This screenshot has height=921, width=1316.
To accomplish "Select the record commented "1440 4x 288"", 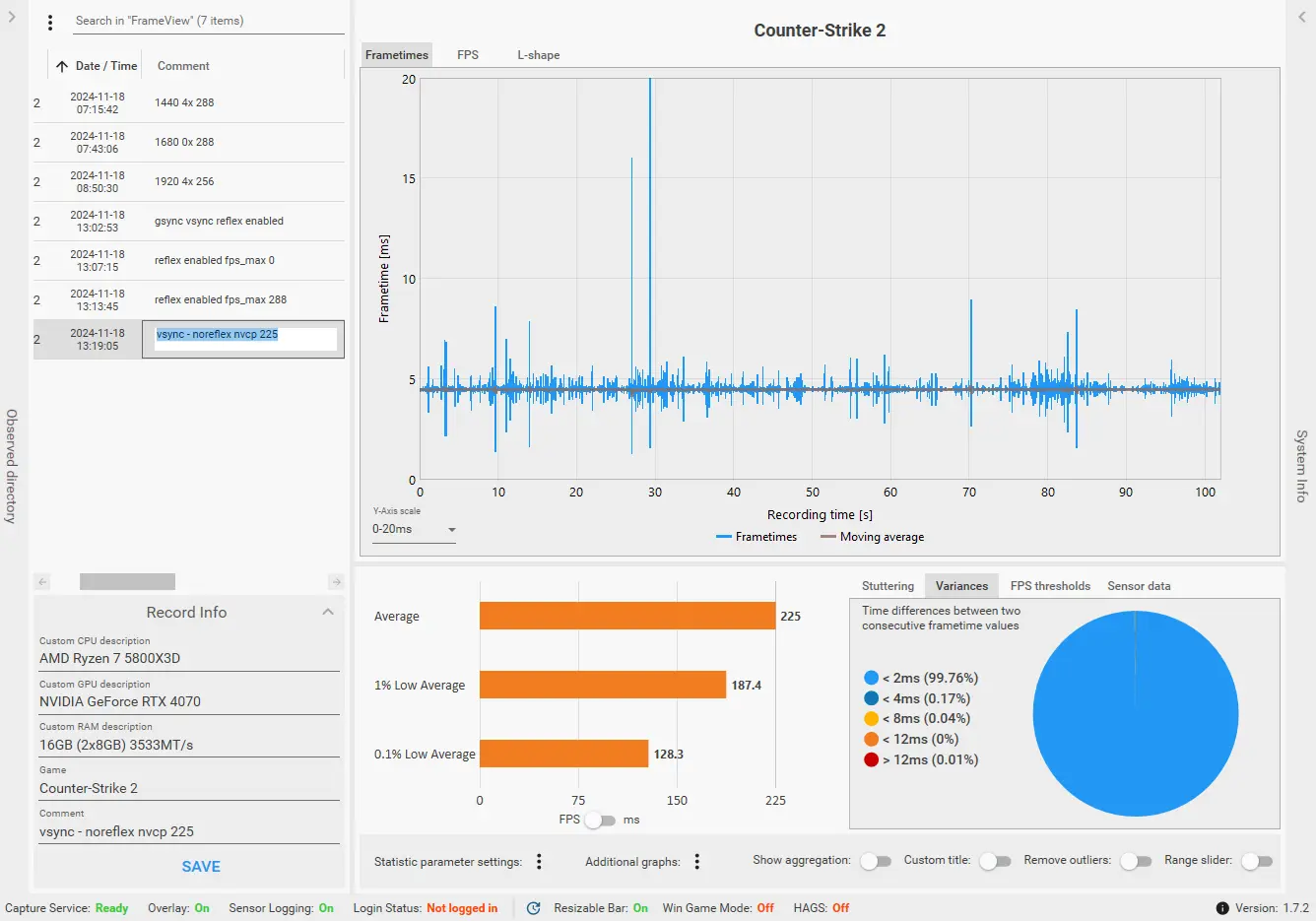I will 189,102.
